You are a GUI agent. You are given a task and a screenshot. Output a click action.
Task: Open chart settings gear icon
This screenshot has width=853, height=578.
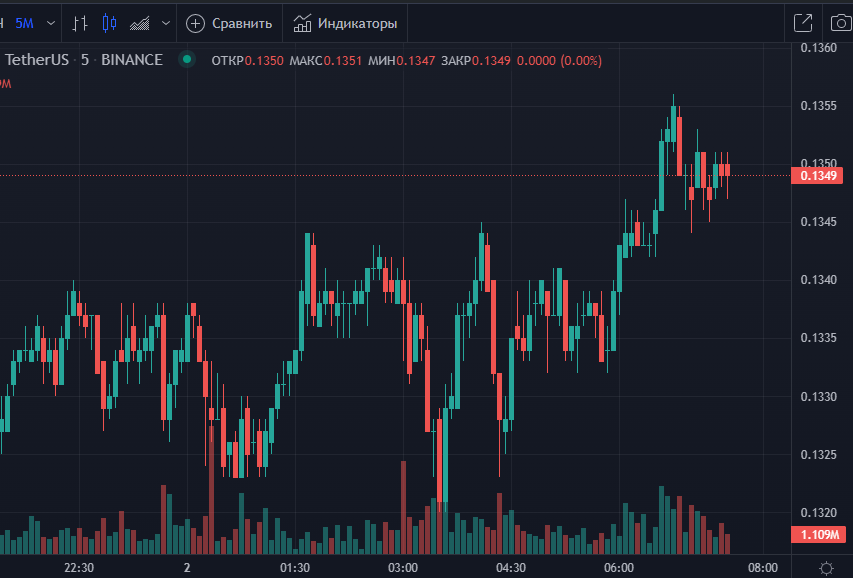826,568
